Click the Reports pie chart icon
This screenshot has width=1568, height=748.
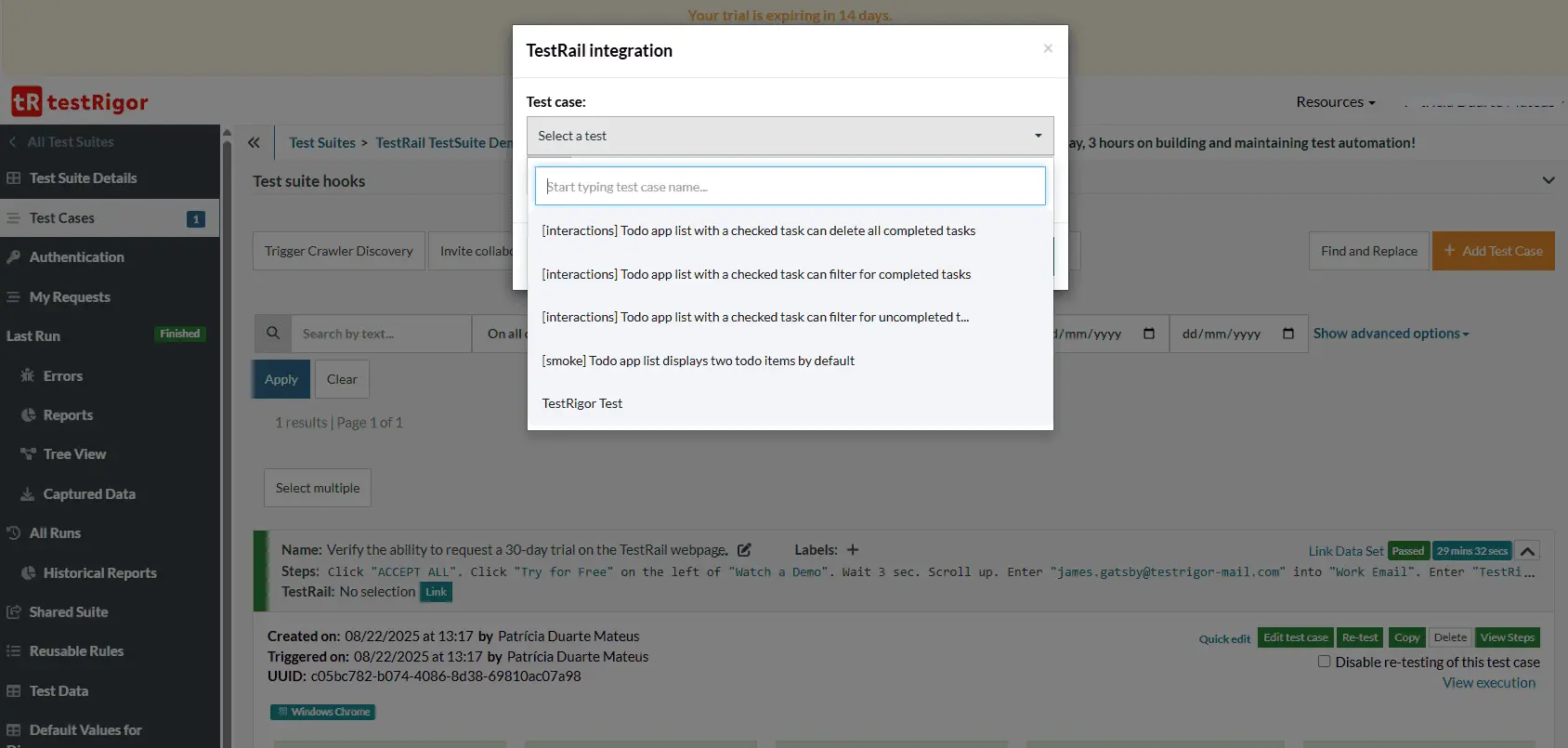click(x=28, y=415)
